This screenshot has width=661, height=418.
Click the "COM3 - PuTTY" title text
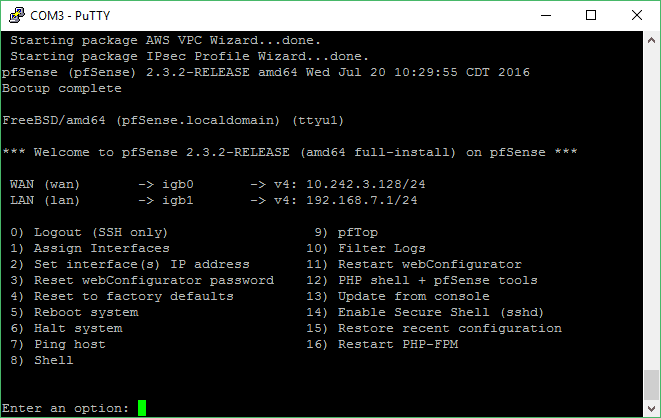point(70,16)
